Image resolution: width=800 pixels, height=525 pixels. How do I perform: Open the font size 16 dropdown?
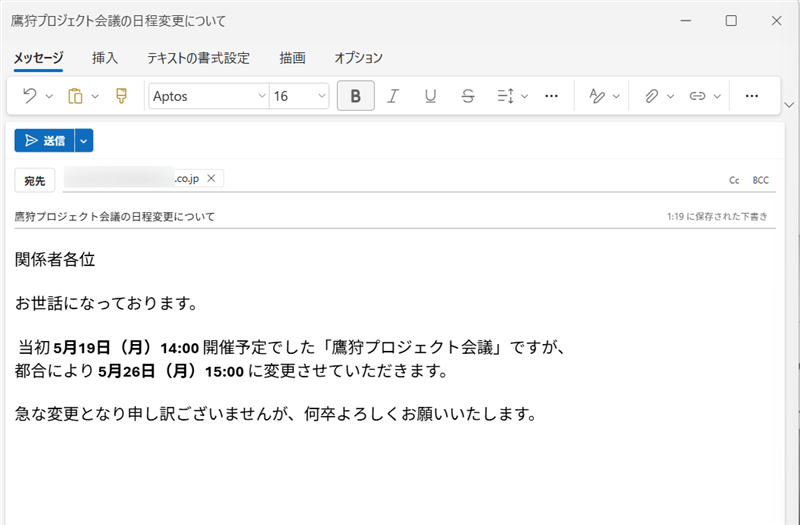(321, 96)
